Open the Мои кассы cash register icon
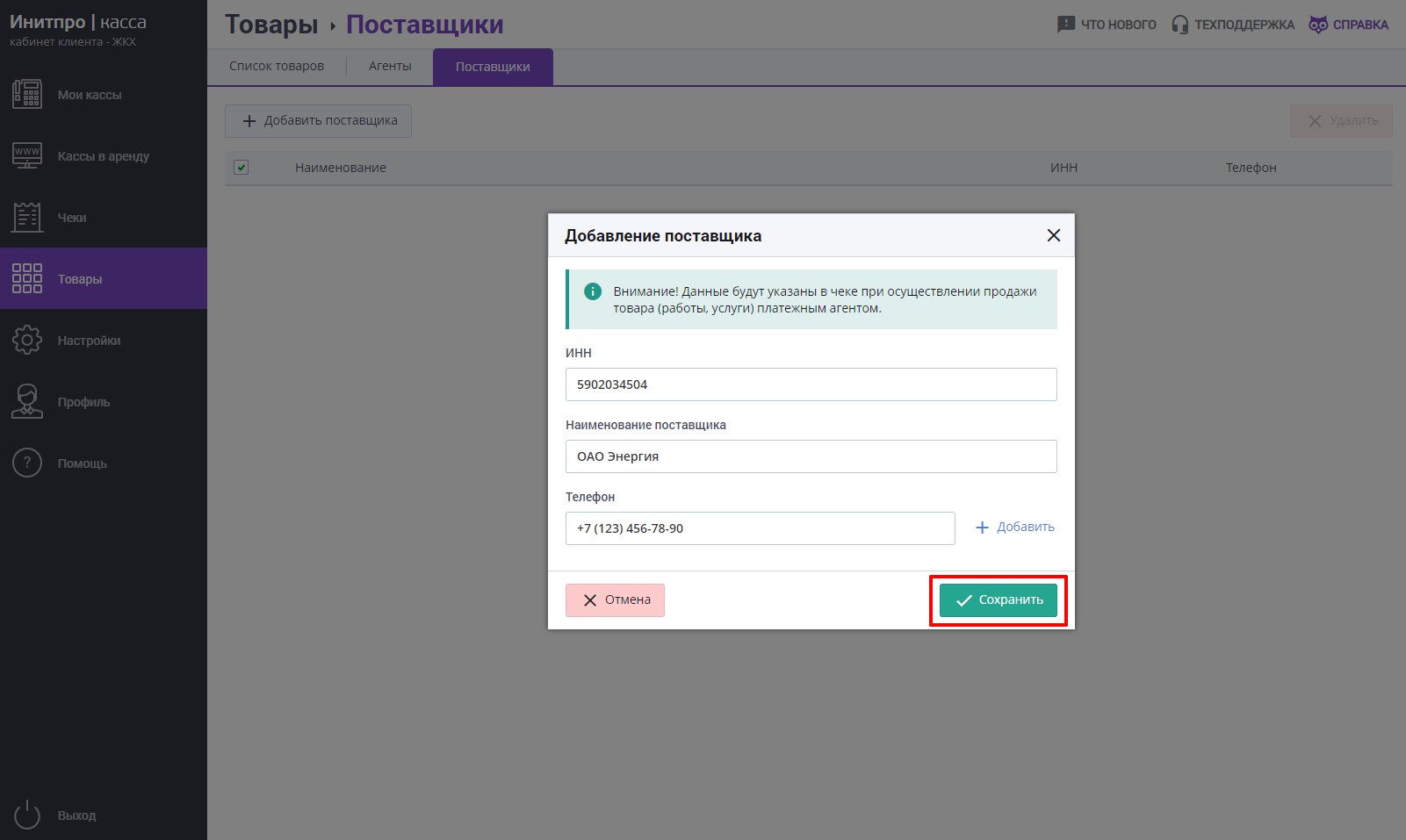Screen dimensions: 1406x840 27,94
